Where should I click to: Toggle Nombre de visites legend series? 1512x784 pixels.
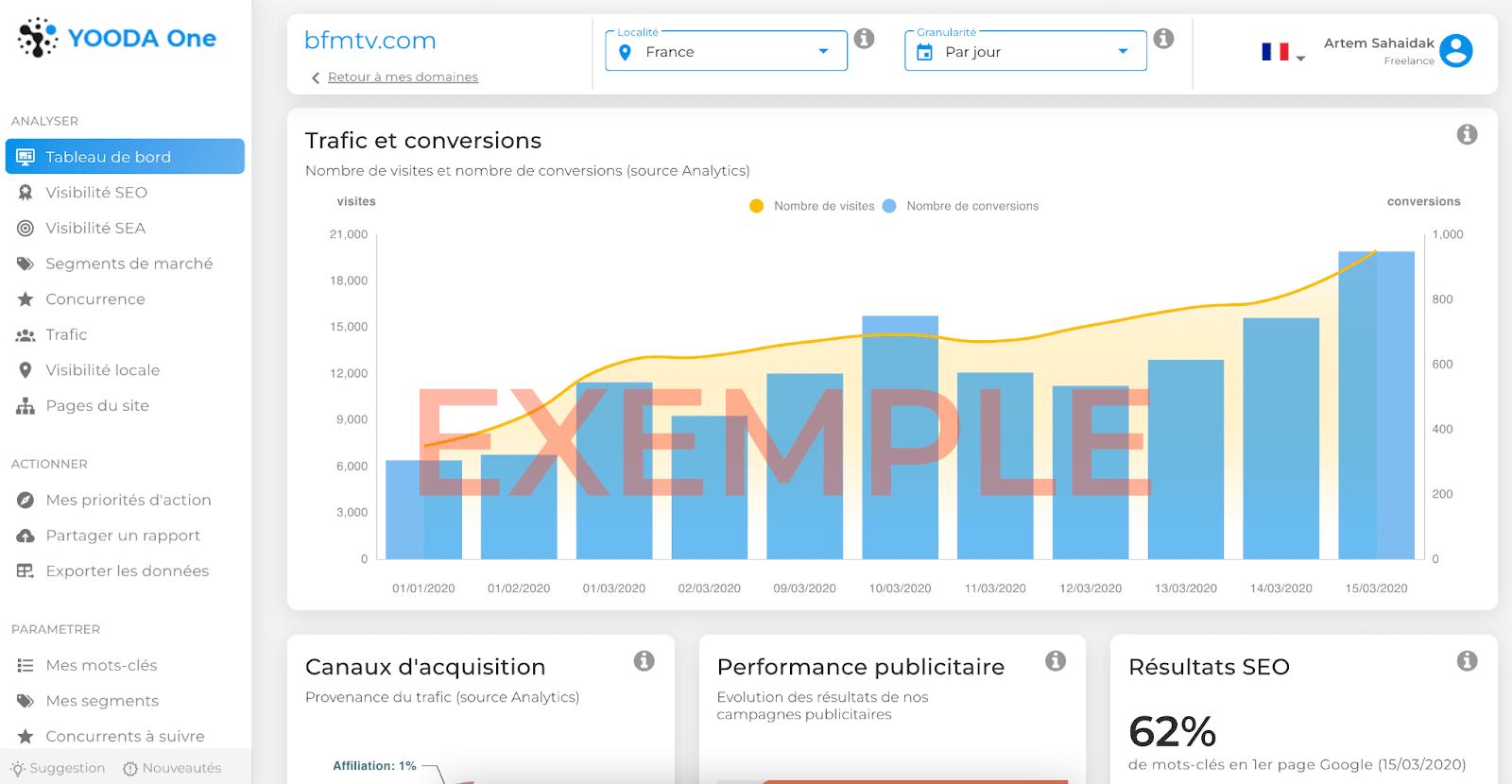(x=812, y=206)
